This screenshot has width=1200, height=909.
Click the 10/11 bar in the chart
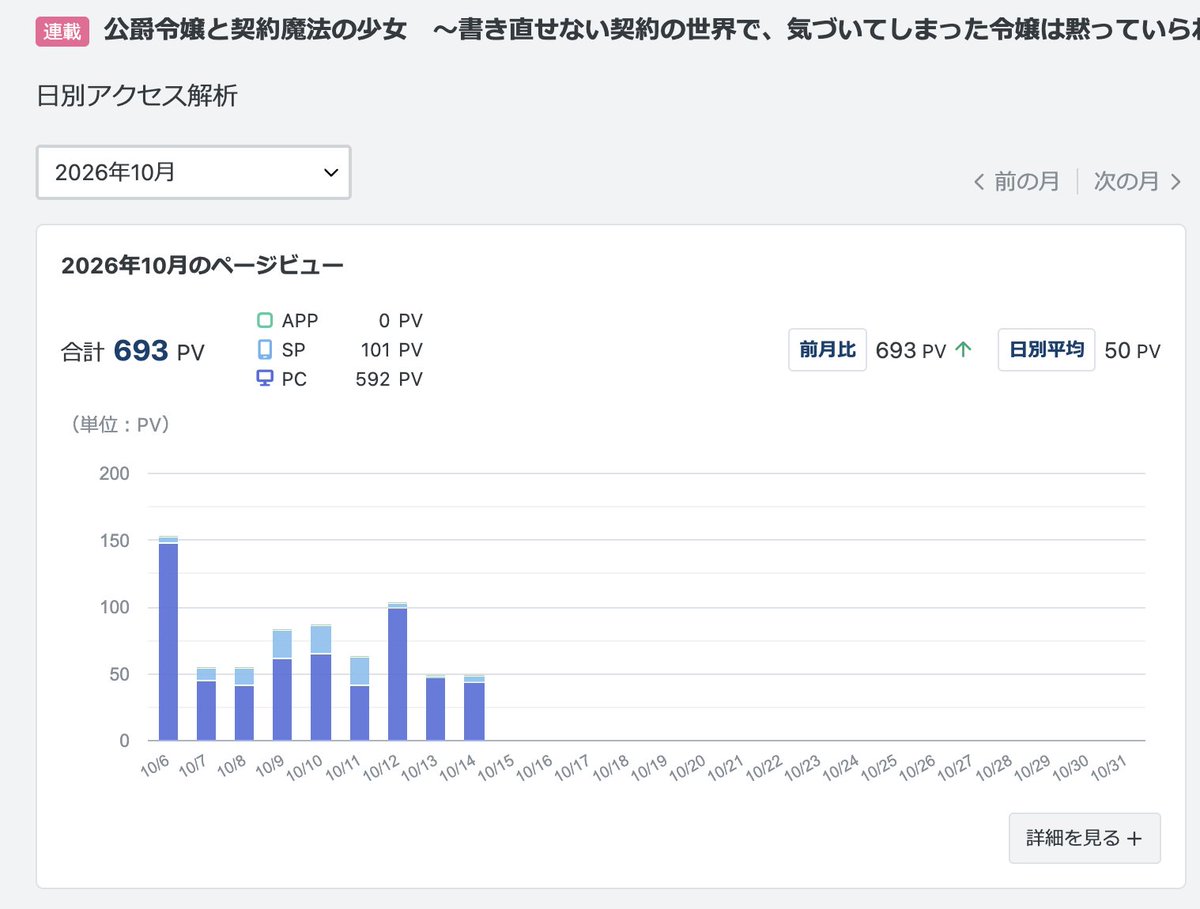[x=359, y=699]
